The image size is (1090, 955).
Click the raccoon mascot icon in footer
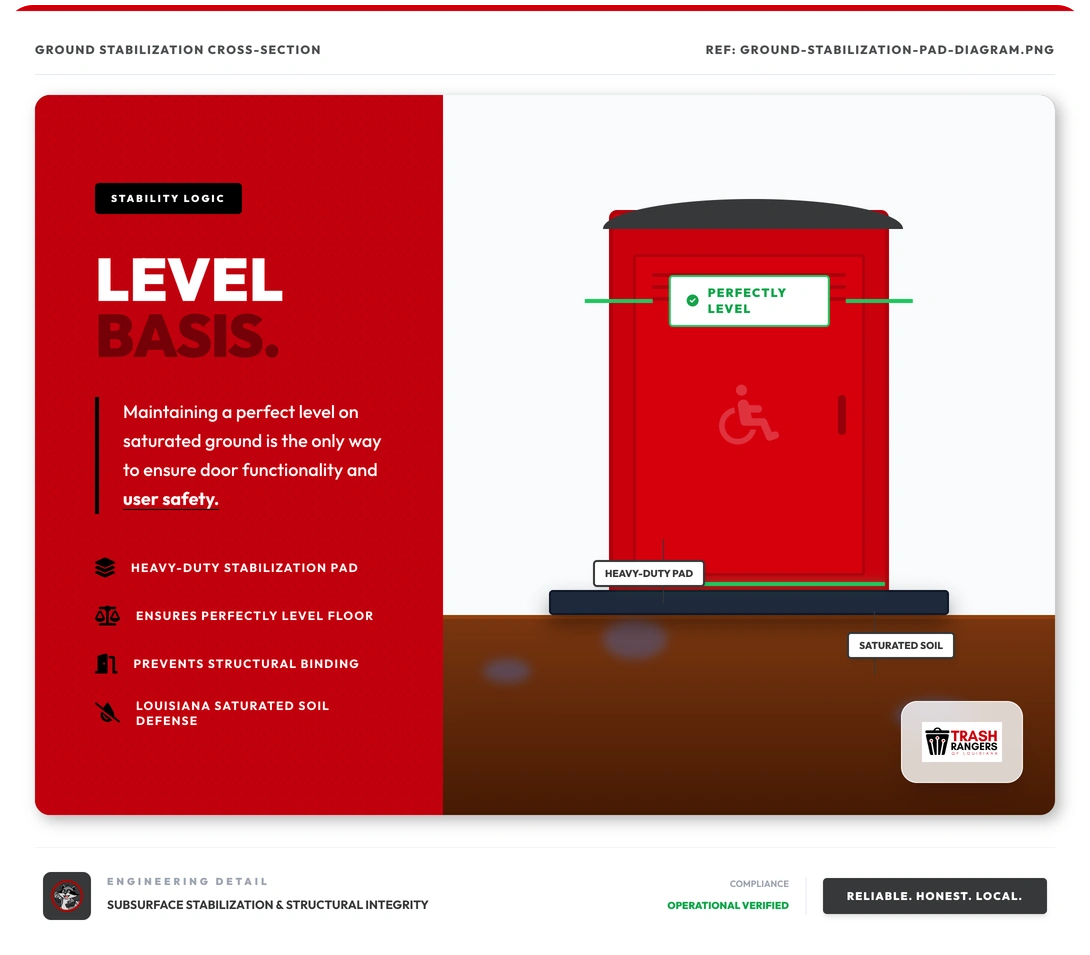tap(67, 896)
